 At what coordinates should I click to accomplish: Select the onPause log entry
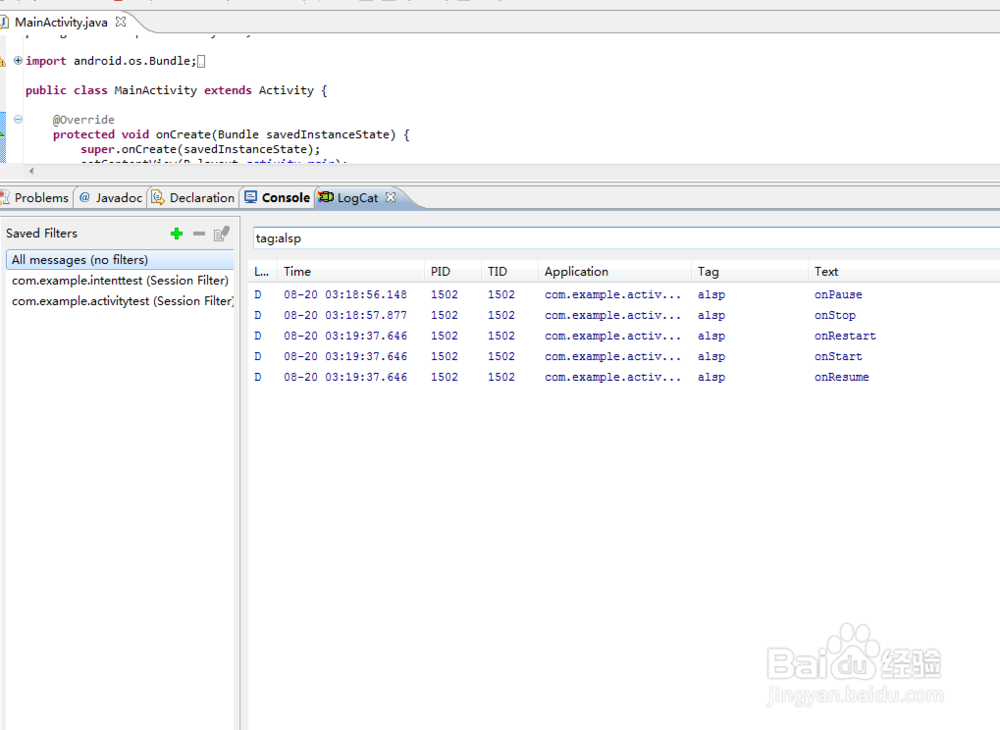tap(625, 295)
